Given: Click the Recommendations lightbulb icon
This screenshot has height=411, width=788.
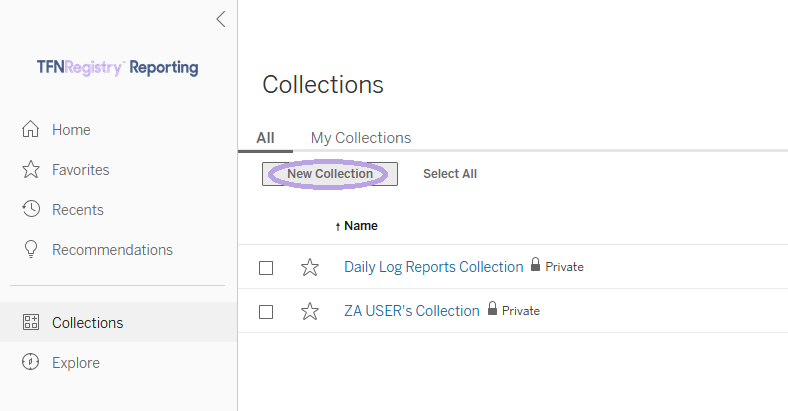Looking at the screenshot, I should coord(31,249).
